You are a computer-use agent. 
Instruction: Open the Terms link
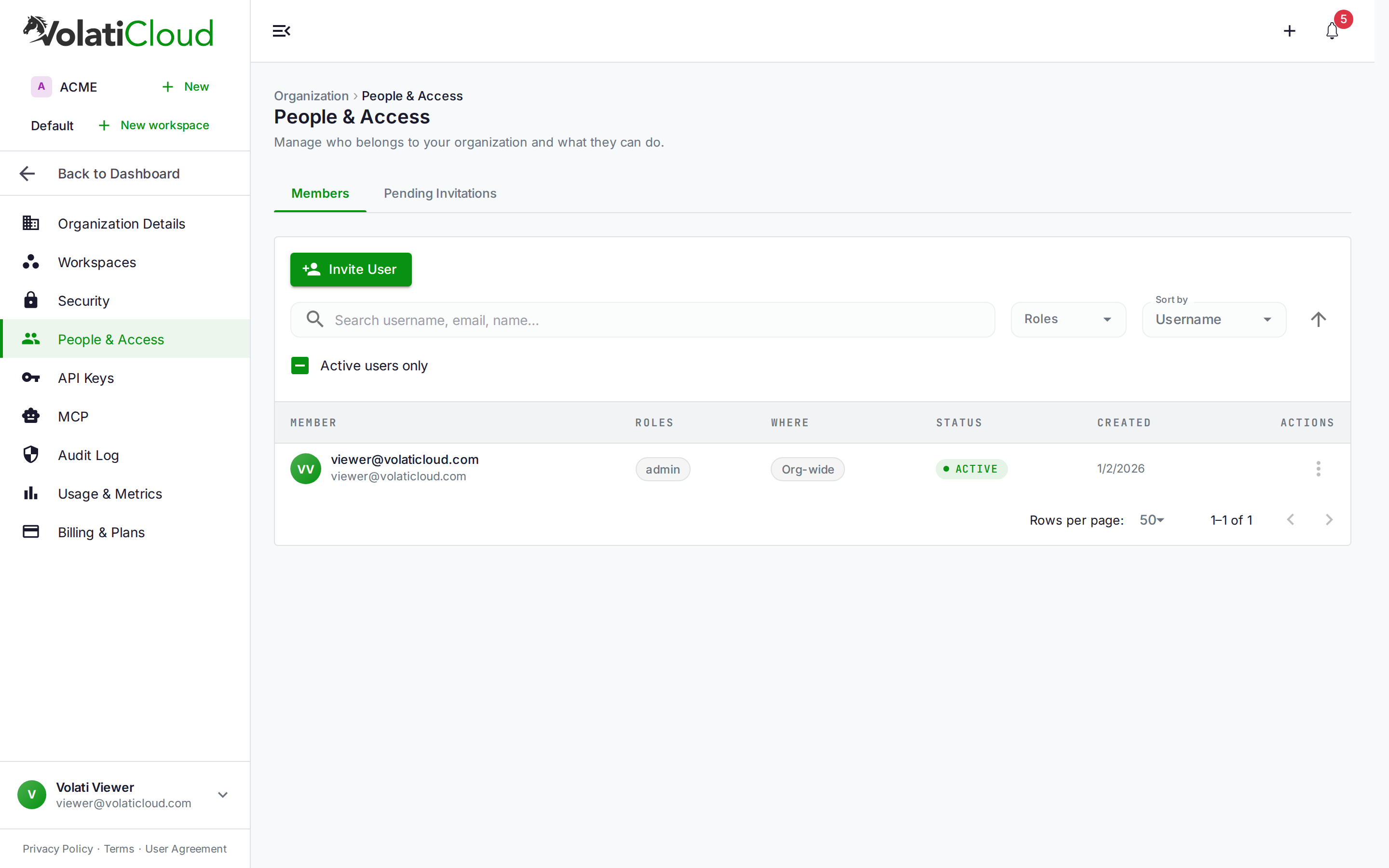(119, 849)
